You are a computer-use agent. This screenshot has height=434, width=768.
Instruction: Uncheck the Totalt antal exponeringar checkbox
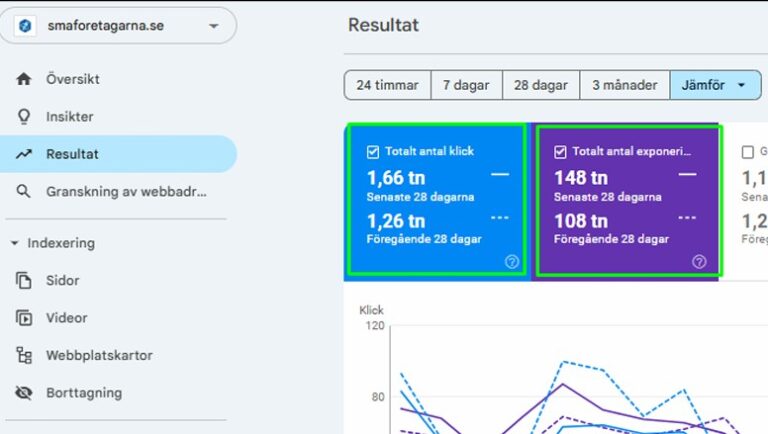pyautogui.click(x=560, y=152)
